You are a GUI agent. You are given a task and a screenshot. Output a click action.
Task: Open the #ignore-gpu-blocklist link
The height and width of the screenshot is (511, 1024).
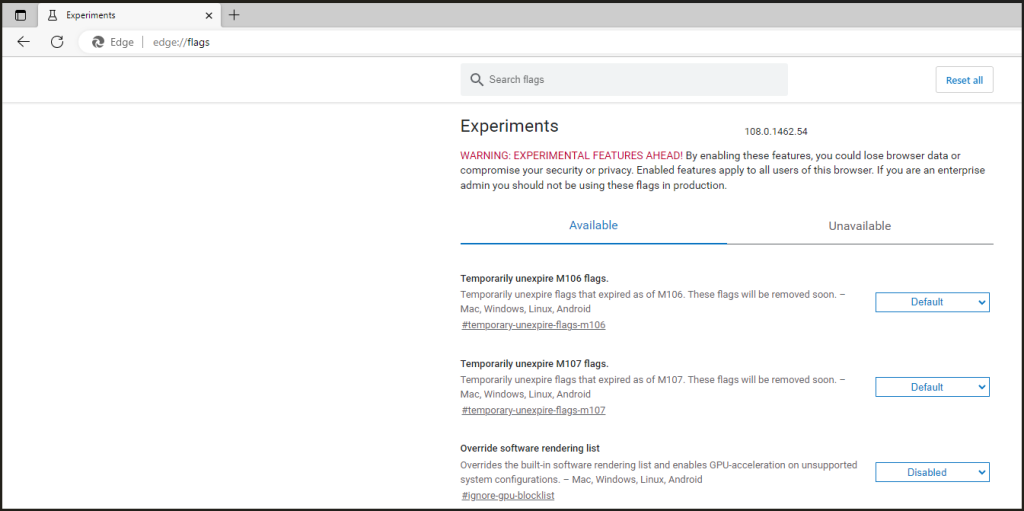pos(508,495)
